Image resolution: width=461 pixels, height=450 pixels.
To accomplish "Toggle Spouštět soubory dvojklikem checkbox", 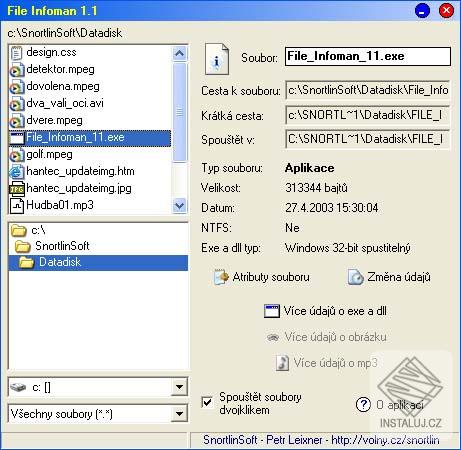I will point(207,402).
